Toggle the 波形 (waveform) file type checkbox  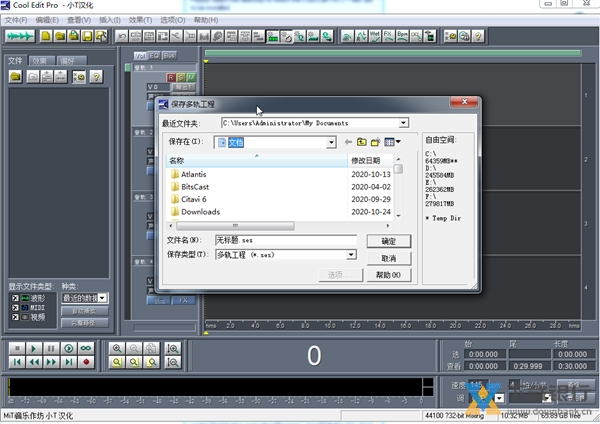15,298
